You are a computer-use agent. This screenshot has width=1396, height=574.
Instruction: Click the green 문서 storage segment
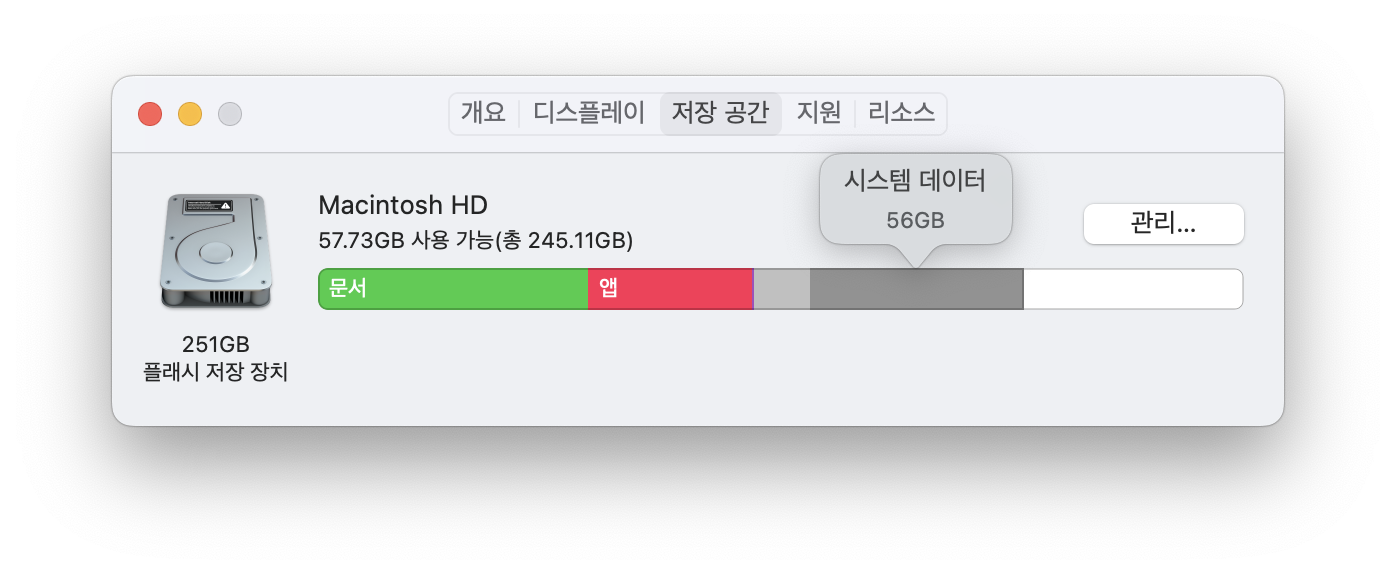453,289
